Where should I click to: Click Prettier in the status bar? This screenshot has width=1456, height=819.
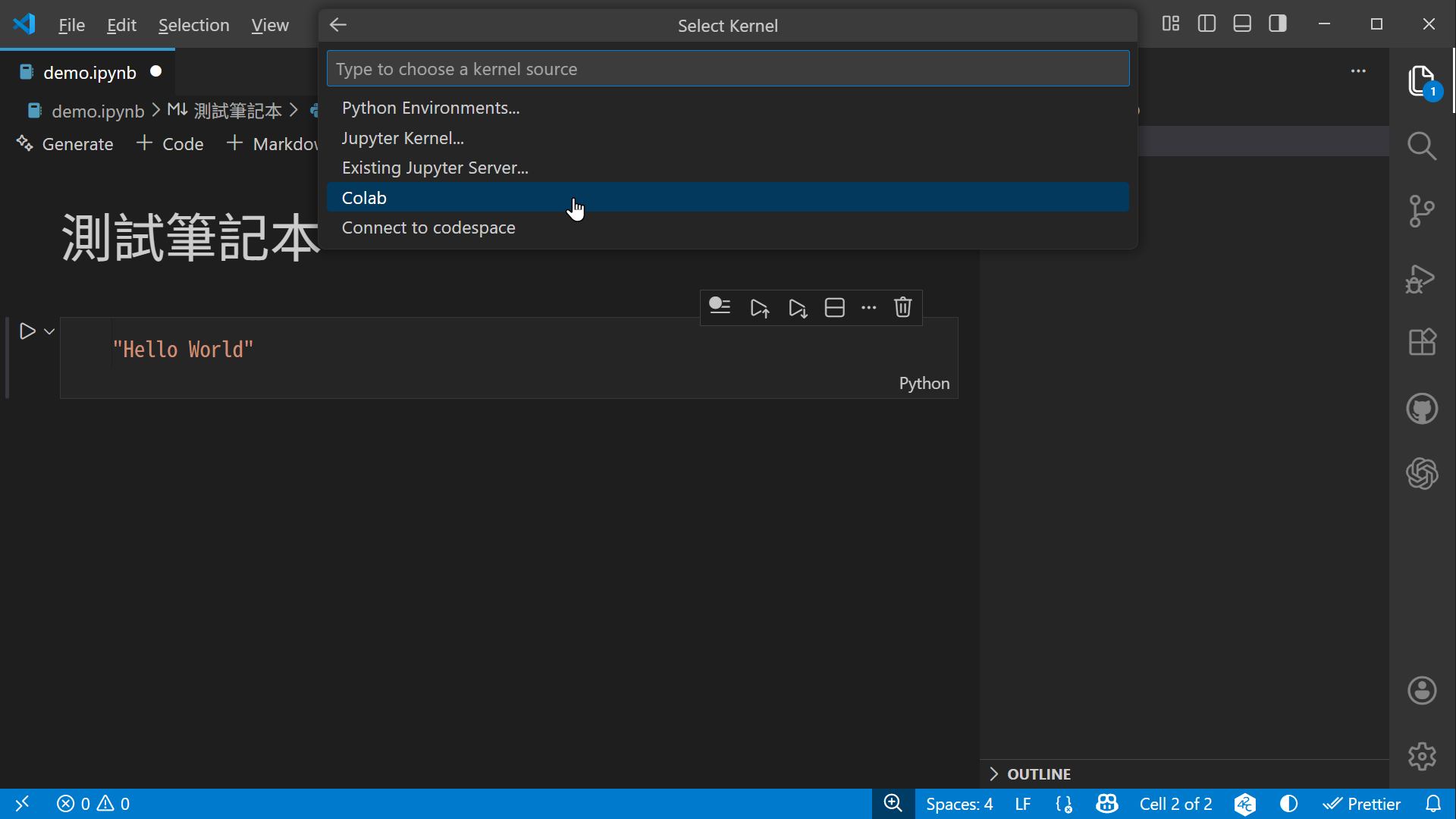click(1362, 804)
